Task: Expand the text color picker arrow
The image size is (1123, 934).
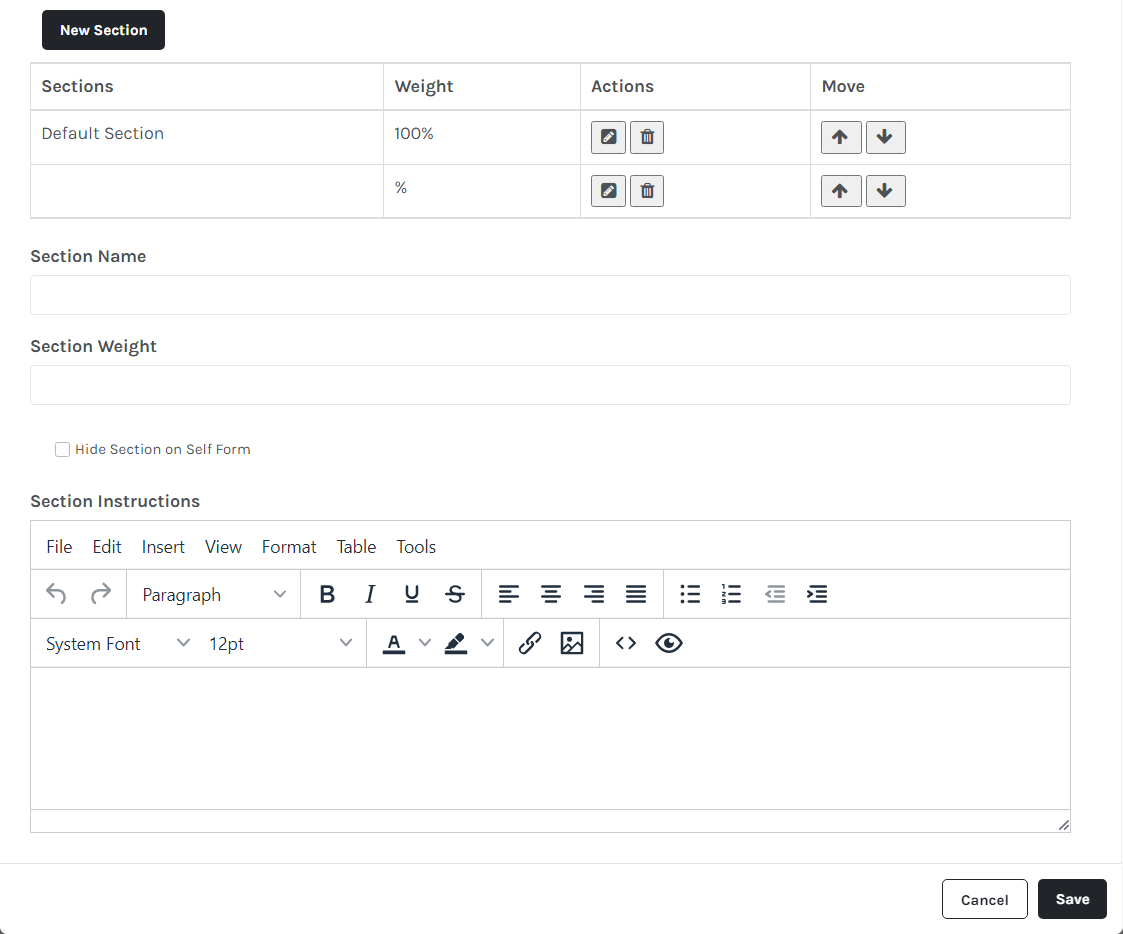Action: tap(425, 643)
